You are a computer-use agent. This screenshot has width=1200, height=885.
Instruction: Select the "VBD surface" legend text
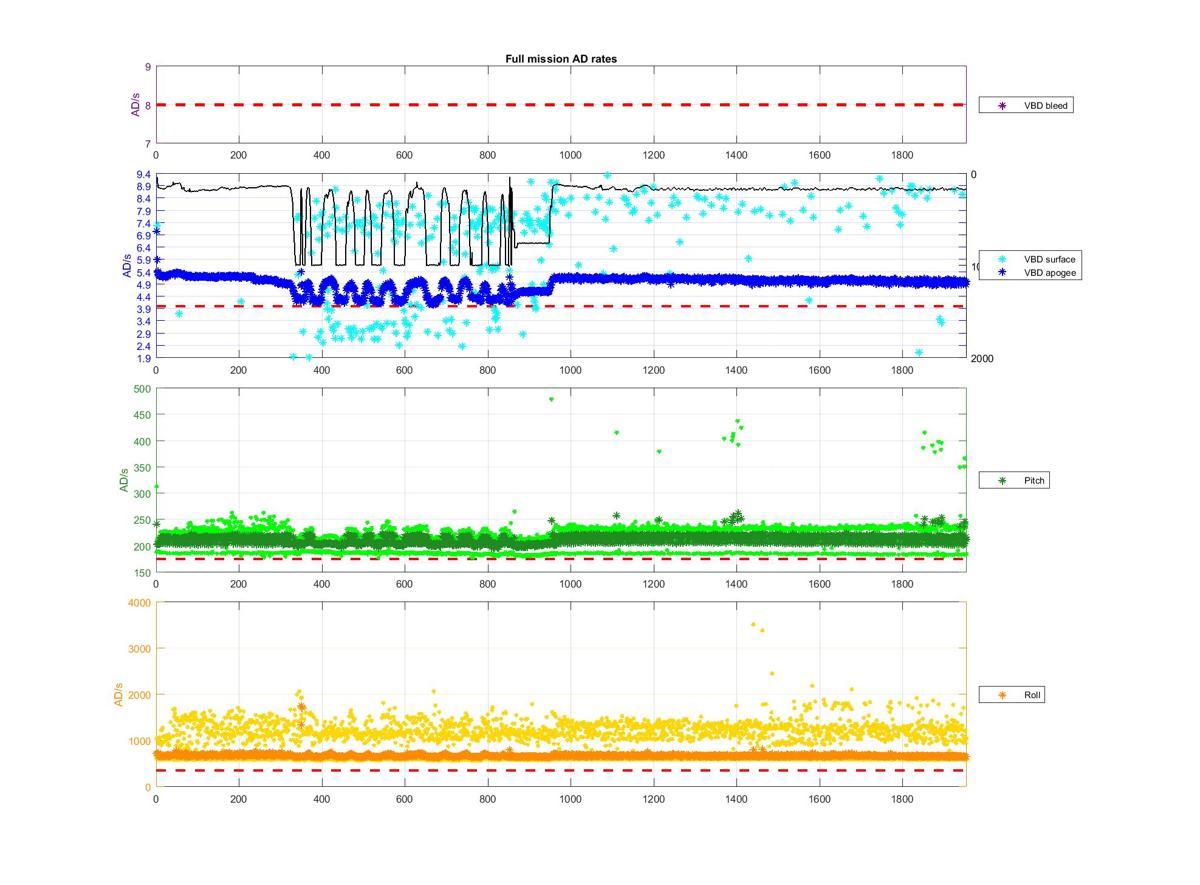[1049, 259]
